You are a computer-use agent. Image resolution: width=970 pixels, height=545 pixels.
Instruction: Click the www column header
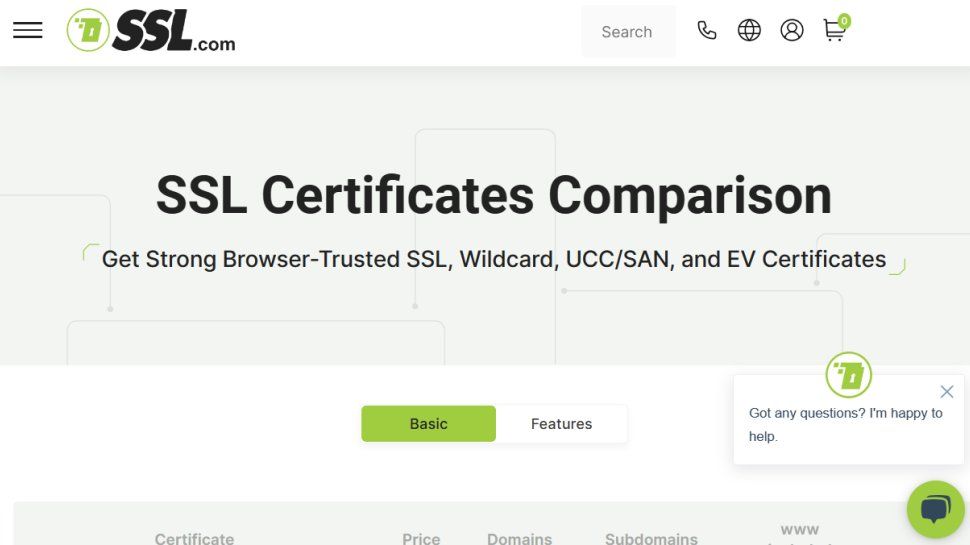coord(799,530)
